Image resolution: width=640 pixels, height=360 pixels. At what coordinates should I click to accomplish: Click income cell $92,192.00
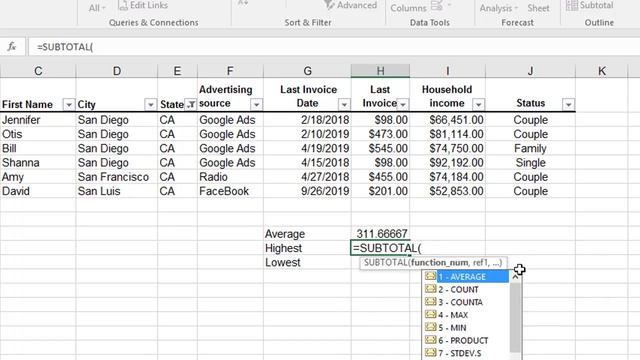point(448,163)
